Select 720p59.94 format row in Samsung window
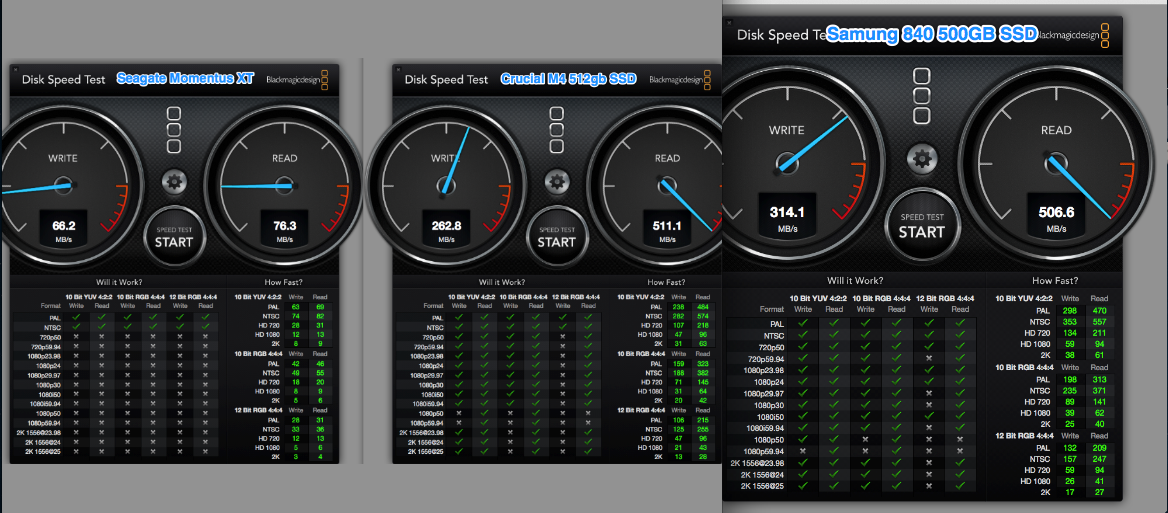The width and height of the screenshot is (1168, 513). 849,358
